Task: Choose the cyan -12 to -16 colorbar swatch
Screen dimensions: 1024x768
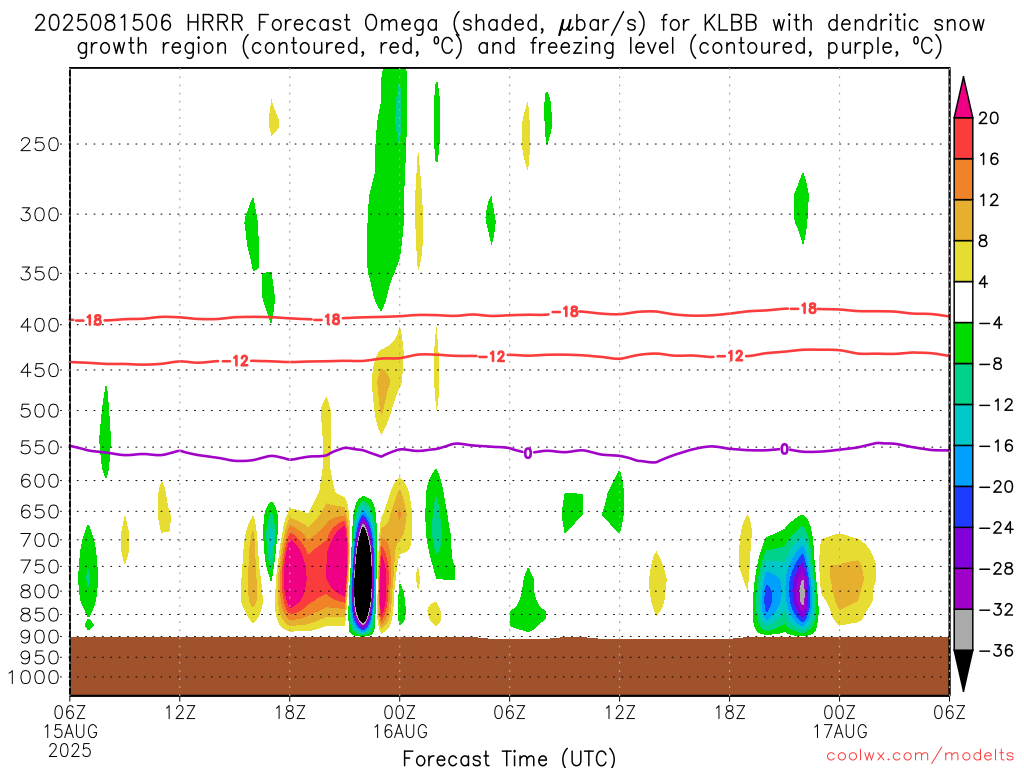Action: pyautogui.click(x=963, y=425)
